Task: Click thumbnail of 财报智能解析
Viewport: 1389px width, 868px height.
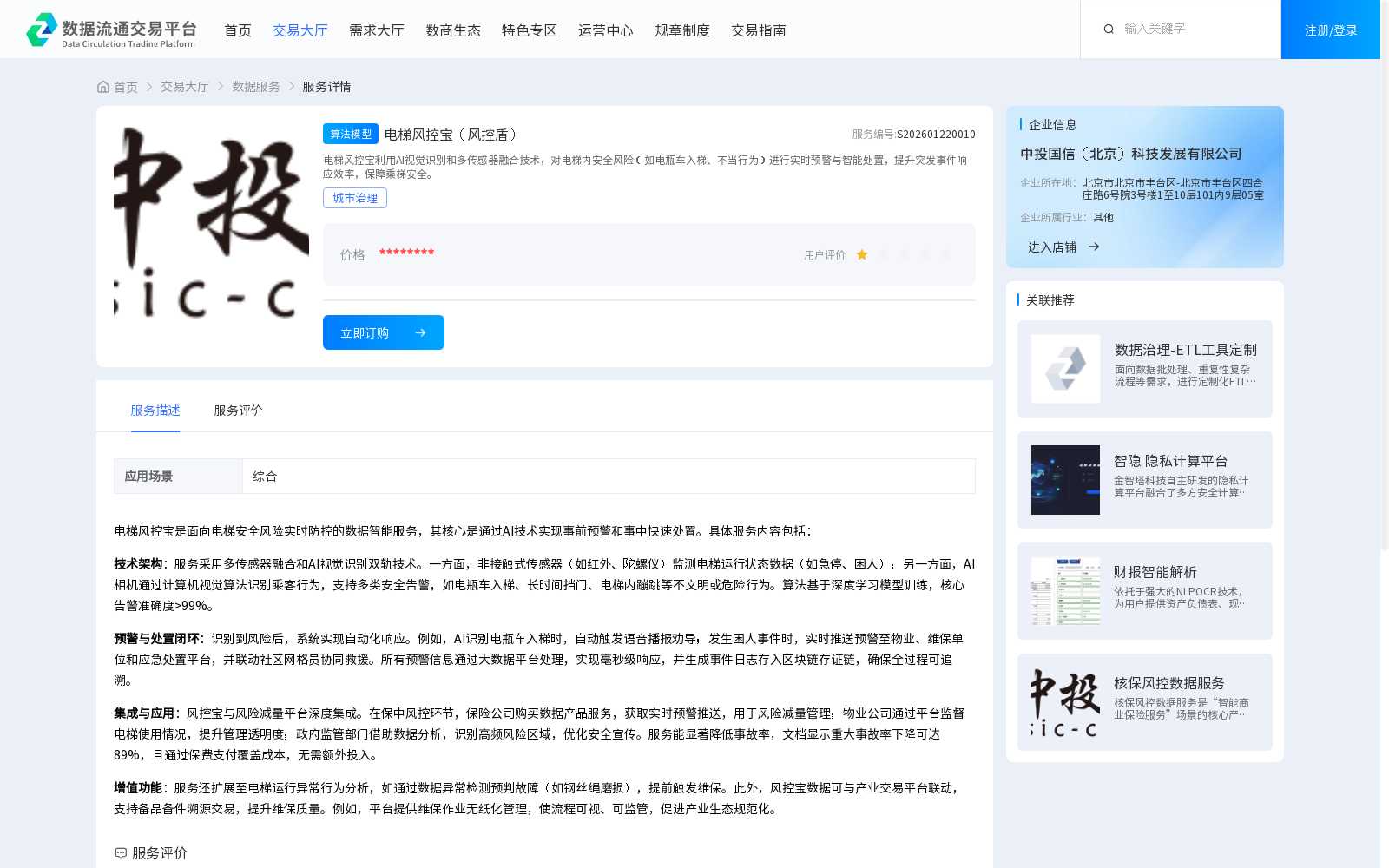Action: 1065,591
